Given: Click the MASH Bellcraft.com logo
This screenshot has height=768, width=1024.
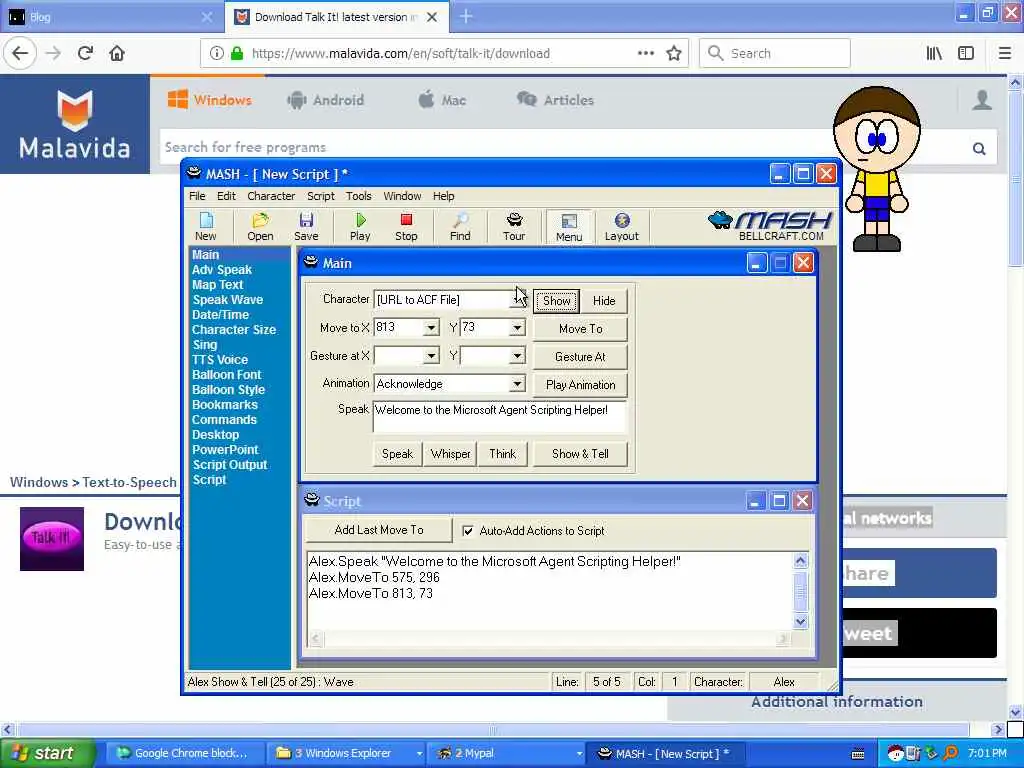Looking at the screenshot, I should click(x=769, y=226).
